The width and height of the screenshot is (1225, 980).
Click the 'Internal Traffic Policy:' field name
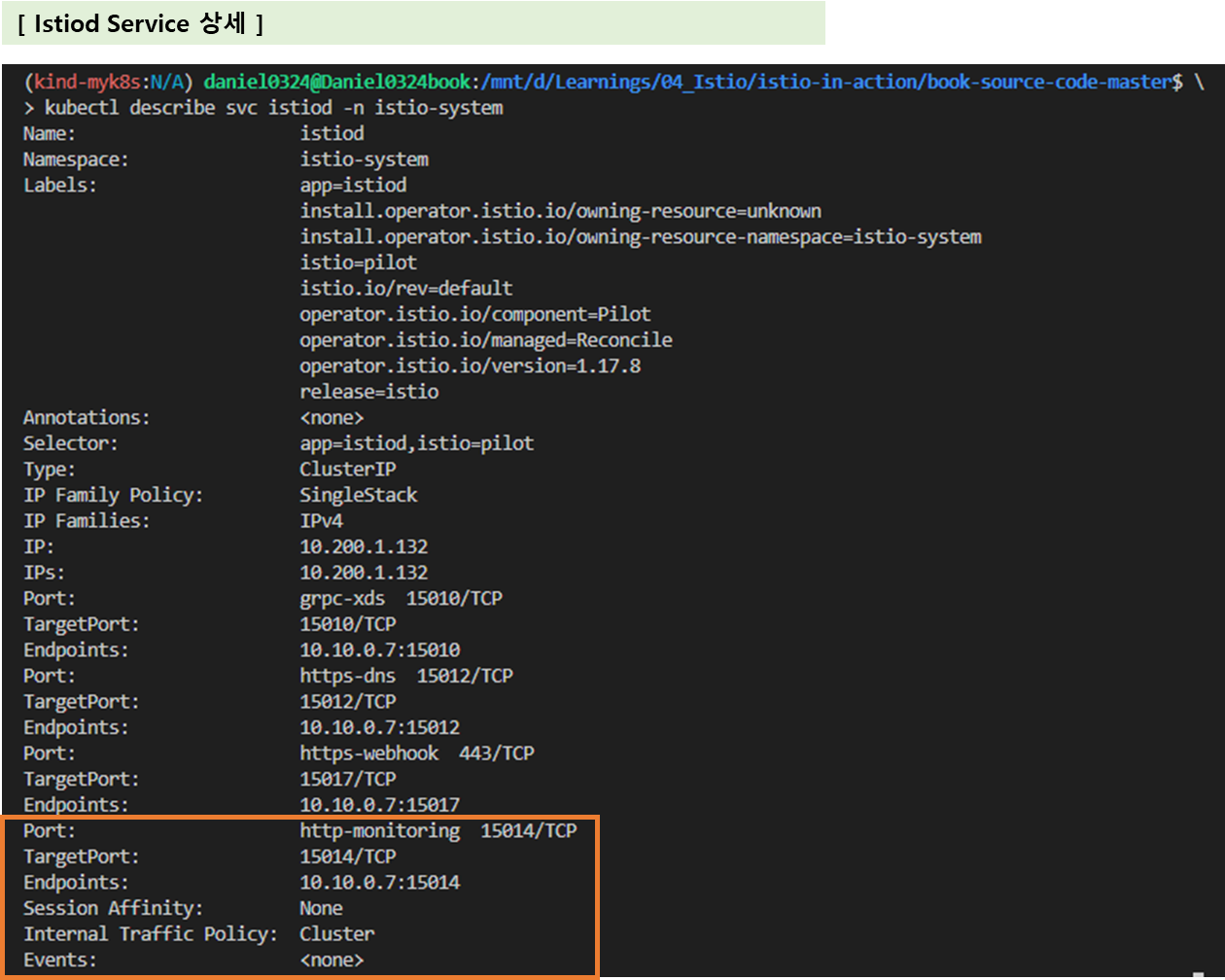151,933
